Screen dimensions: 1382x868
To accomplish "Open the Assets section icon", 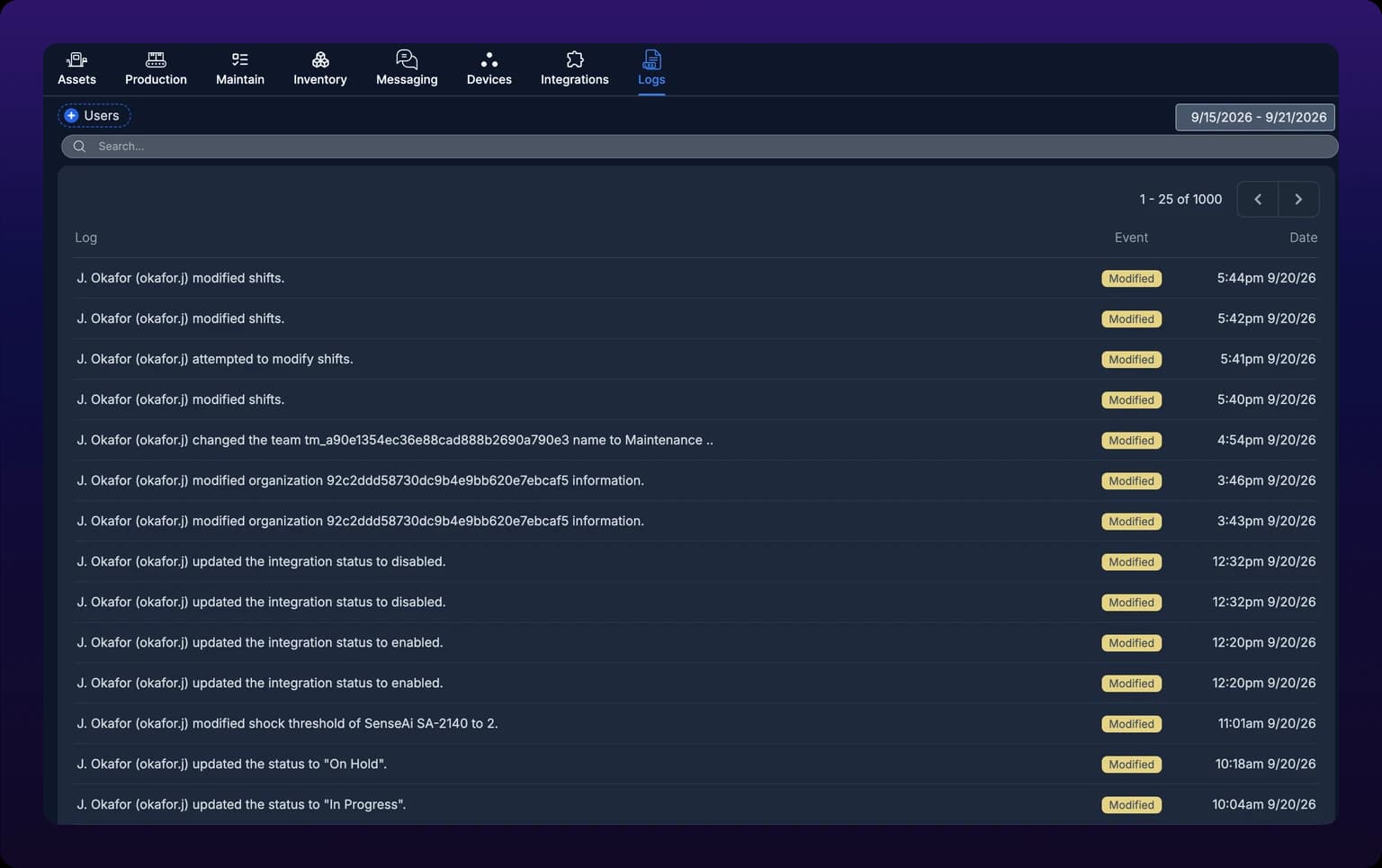I will [76, 59].
